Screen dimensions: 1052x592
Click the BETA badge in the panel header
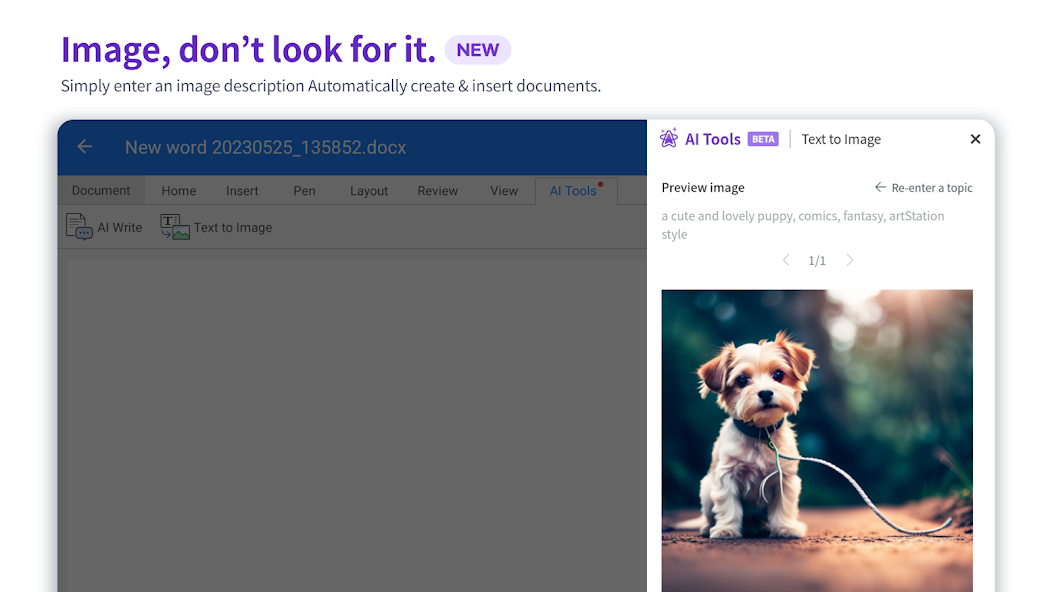coord(763,140)
